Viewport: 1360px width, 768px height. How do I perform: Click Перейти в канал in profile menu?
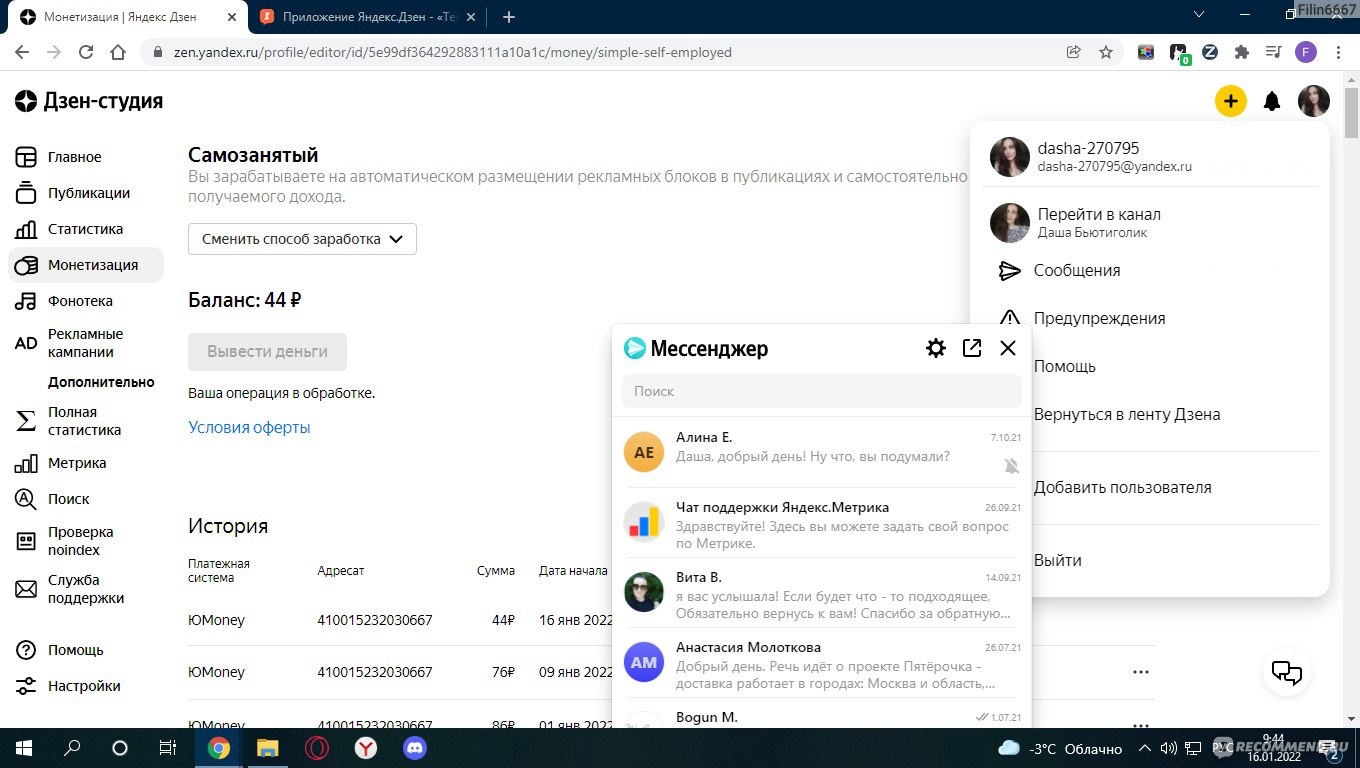[1150, 223]
